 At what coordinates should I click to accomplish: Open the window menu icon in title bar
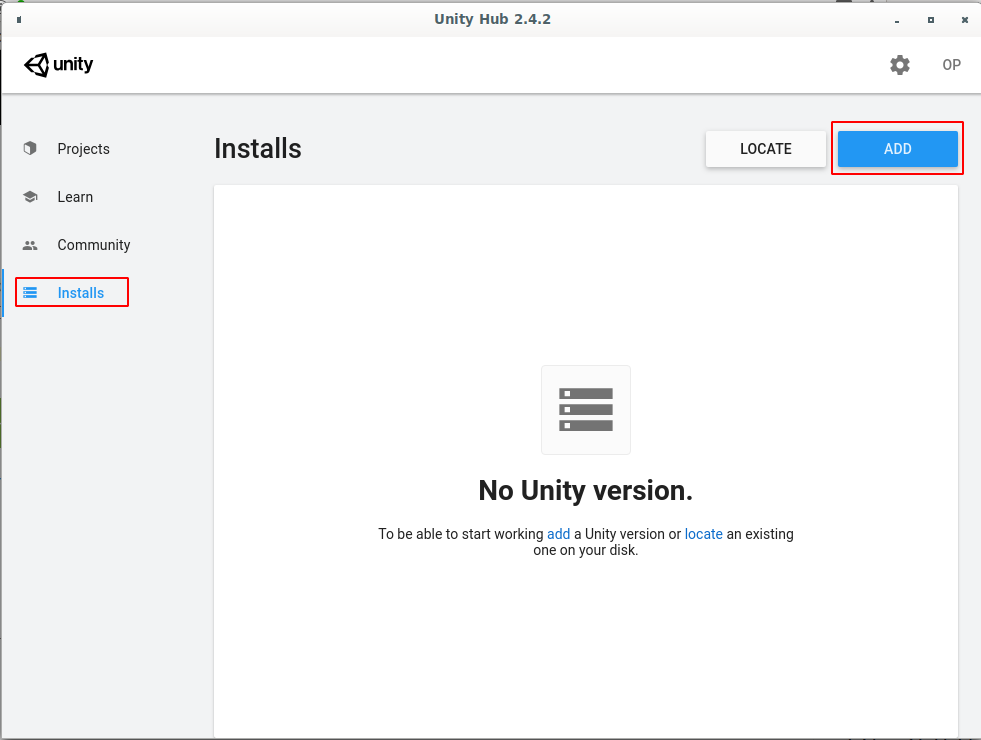(x=19, y=19)
